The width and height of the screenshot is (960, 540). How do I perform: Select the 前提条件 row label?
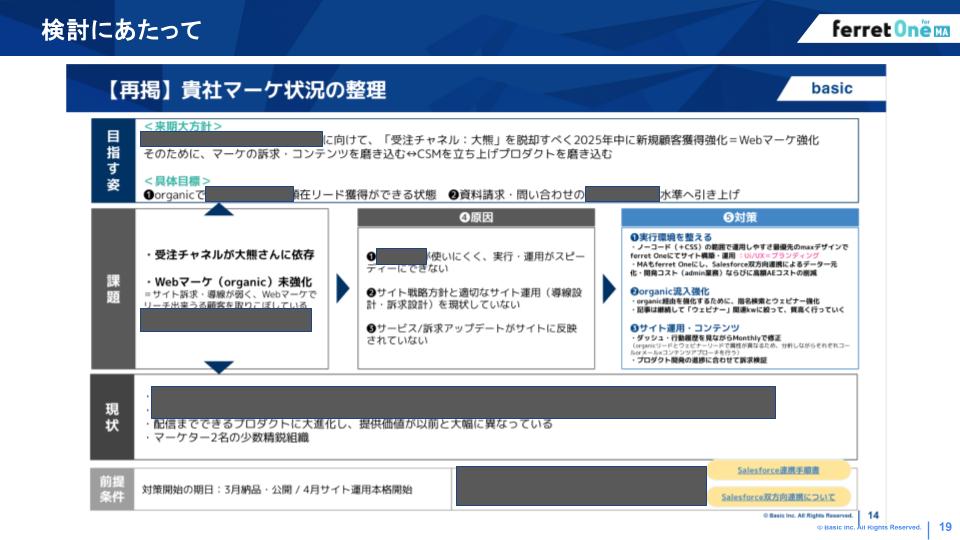112,490
